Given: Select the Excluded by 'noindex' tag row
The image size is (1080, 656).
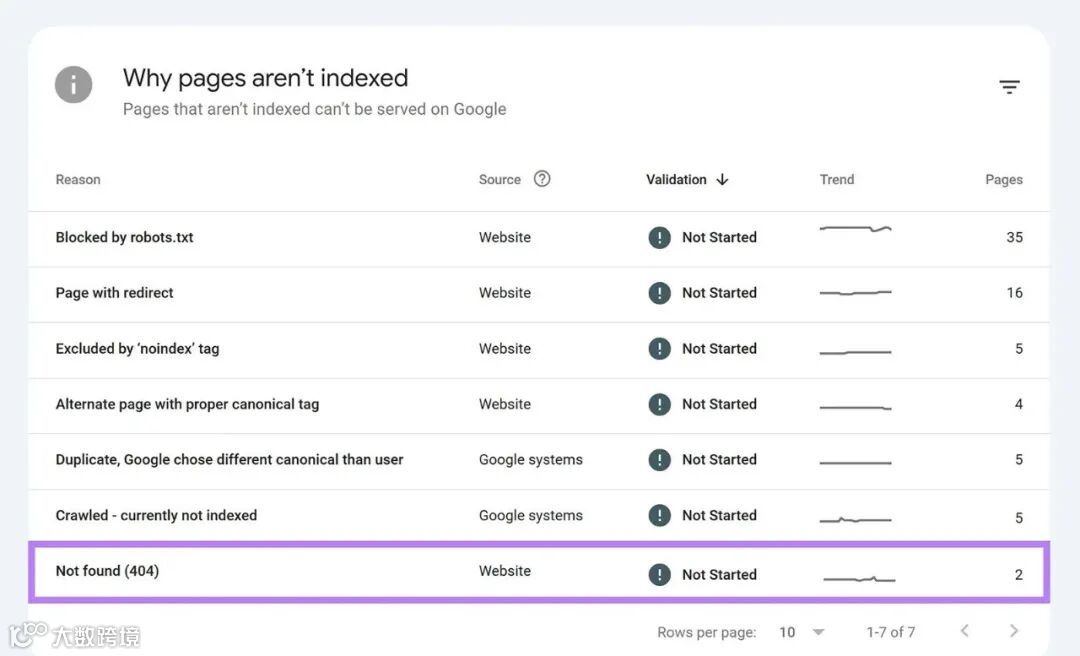Looking at the screenshot, I should click(137, 349).
